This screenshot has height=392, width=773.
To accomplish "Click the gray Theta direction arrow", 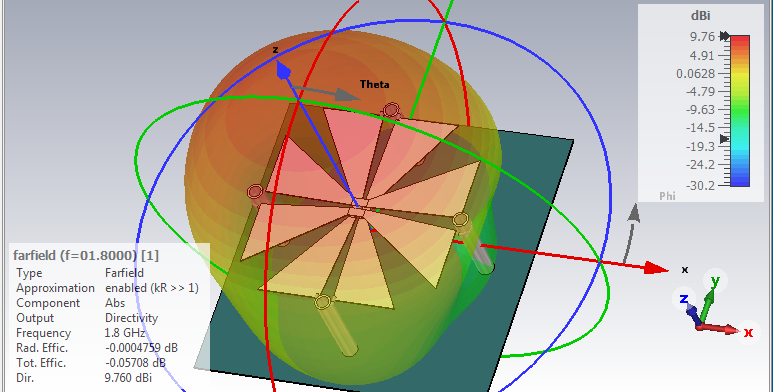I will tap(325, 92).
